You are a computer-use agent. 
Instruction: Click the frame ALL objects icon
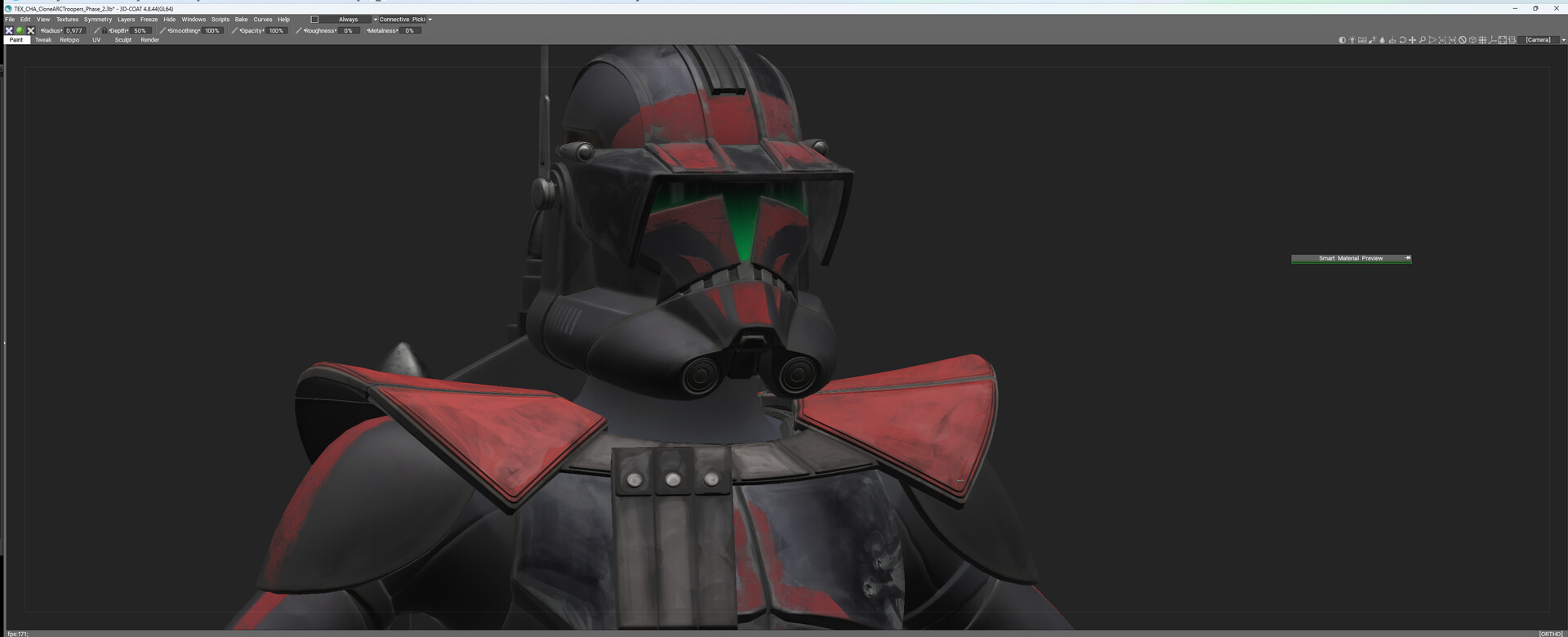click(x=1442, y=40)
